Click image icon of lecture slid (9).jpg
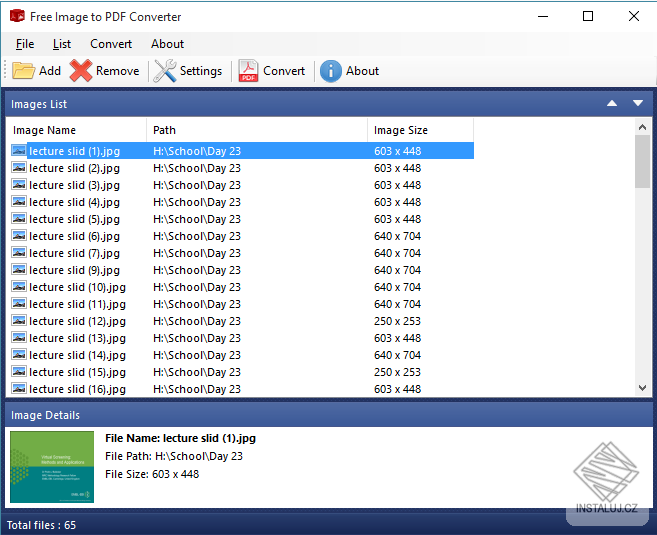 (19, 270)
